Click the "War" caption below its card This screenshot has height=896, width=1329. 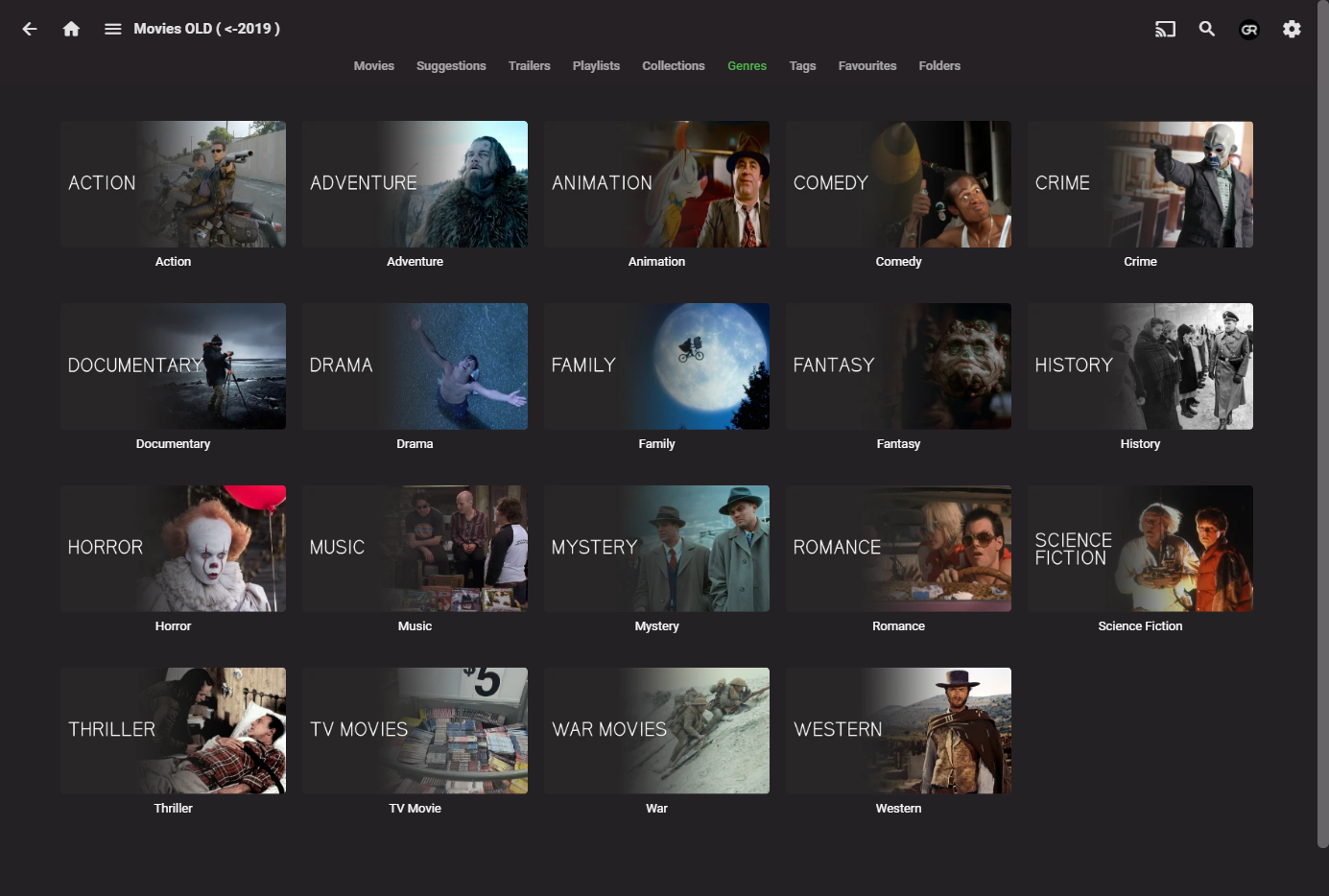656,809
